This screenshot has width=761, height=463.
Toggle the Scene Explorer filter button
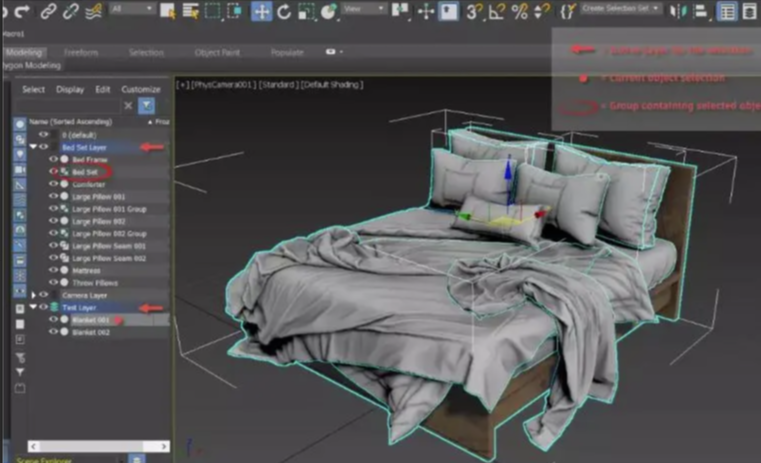click(x=147, y=105)
